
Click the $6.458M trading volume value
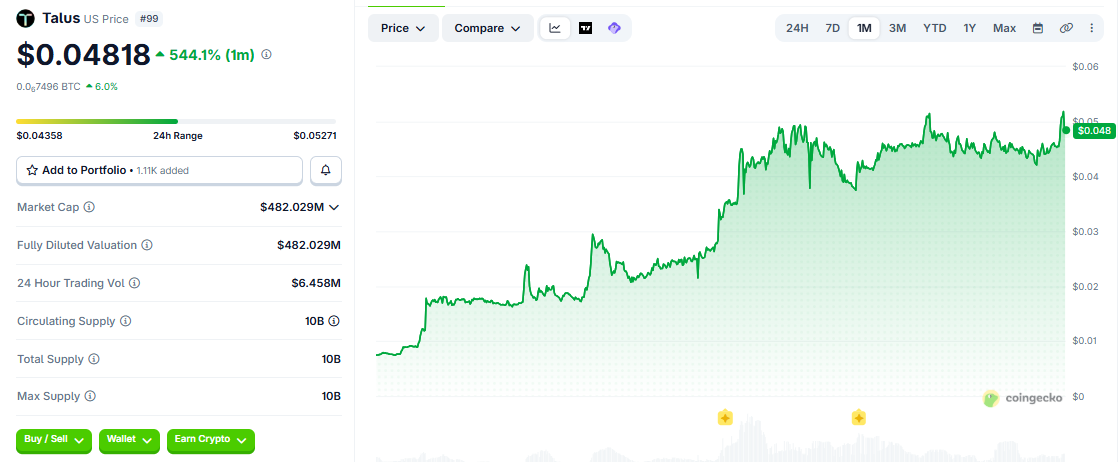pyautogui.click(x=315, y=283)
